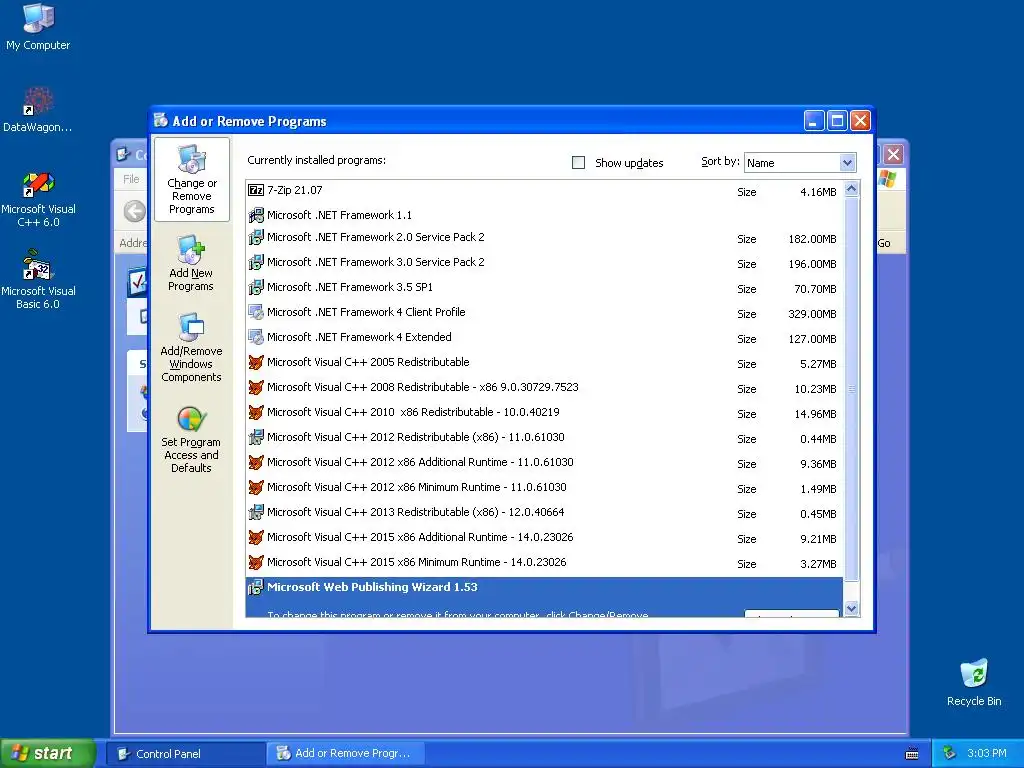Screen dimensions: 1024x768
Task: Open the Start menu
Action: 47,754
